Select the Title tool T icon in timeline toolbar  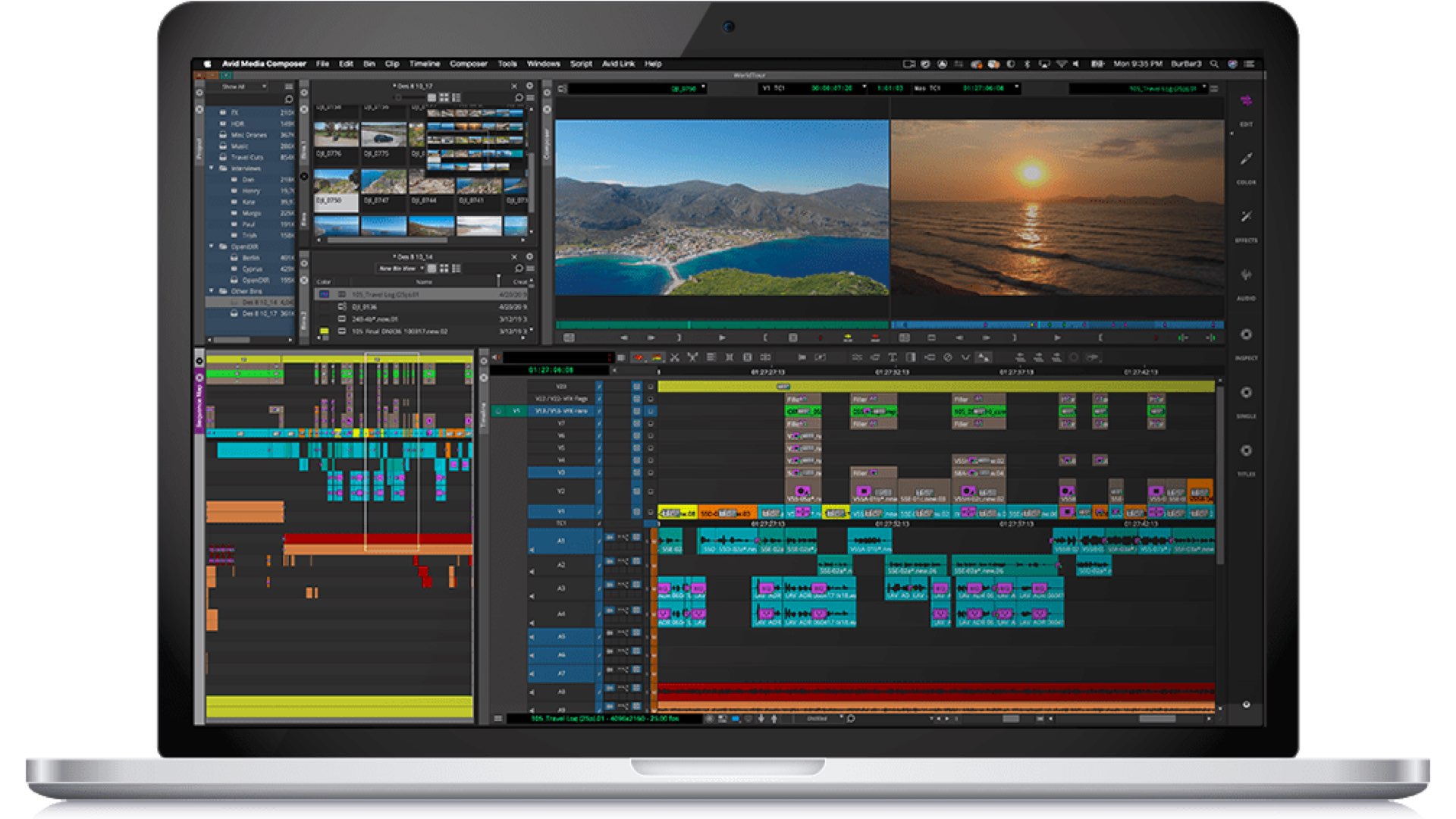pos(893,357)
